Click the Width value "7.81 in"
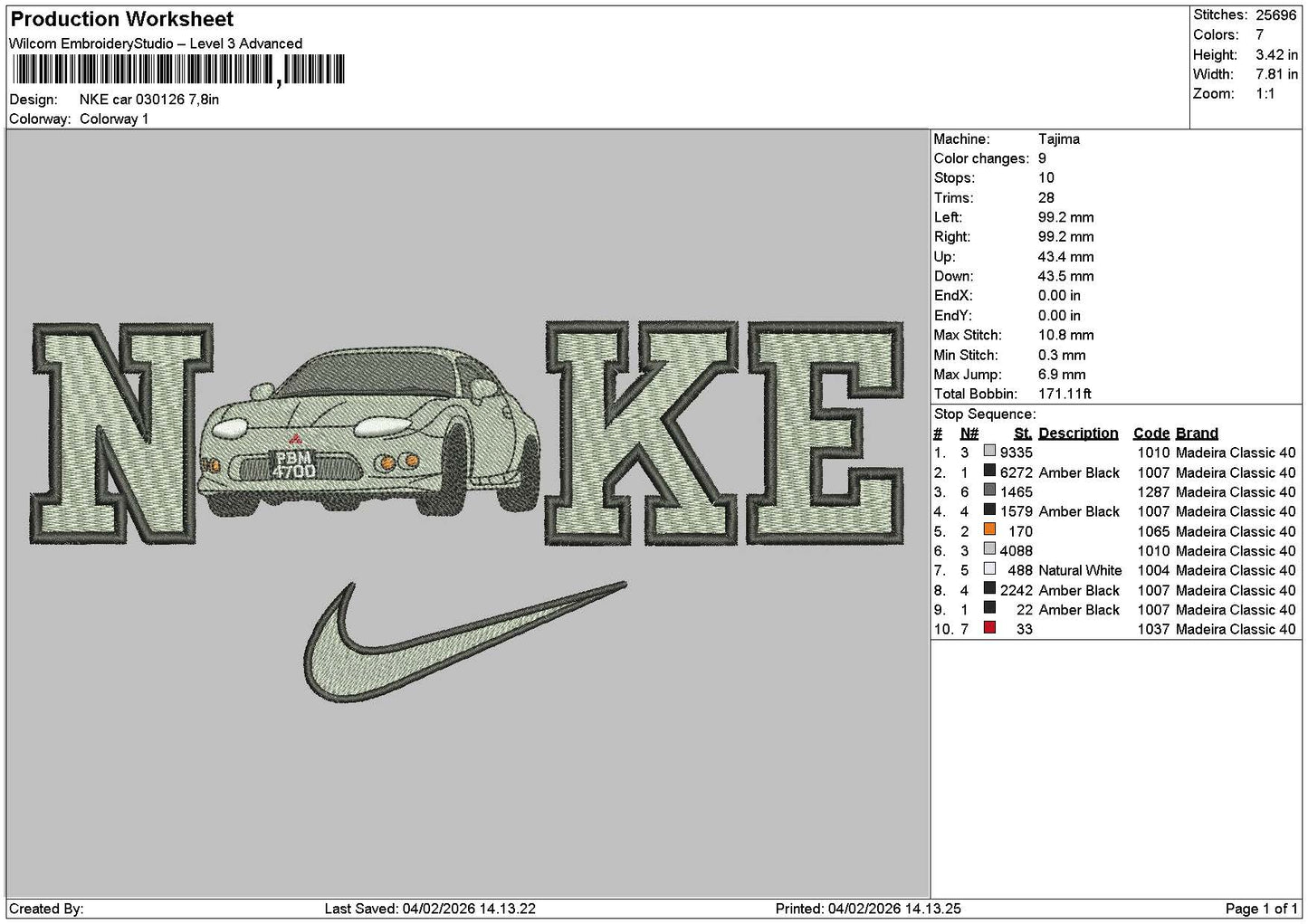 [1276, 74]
